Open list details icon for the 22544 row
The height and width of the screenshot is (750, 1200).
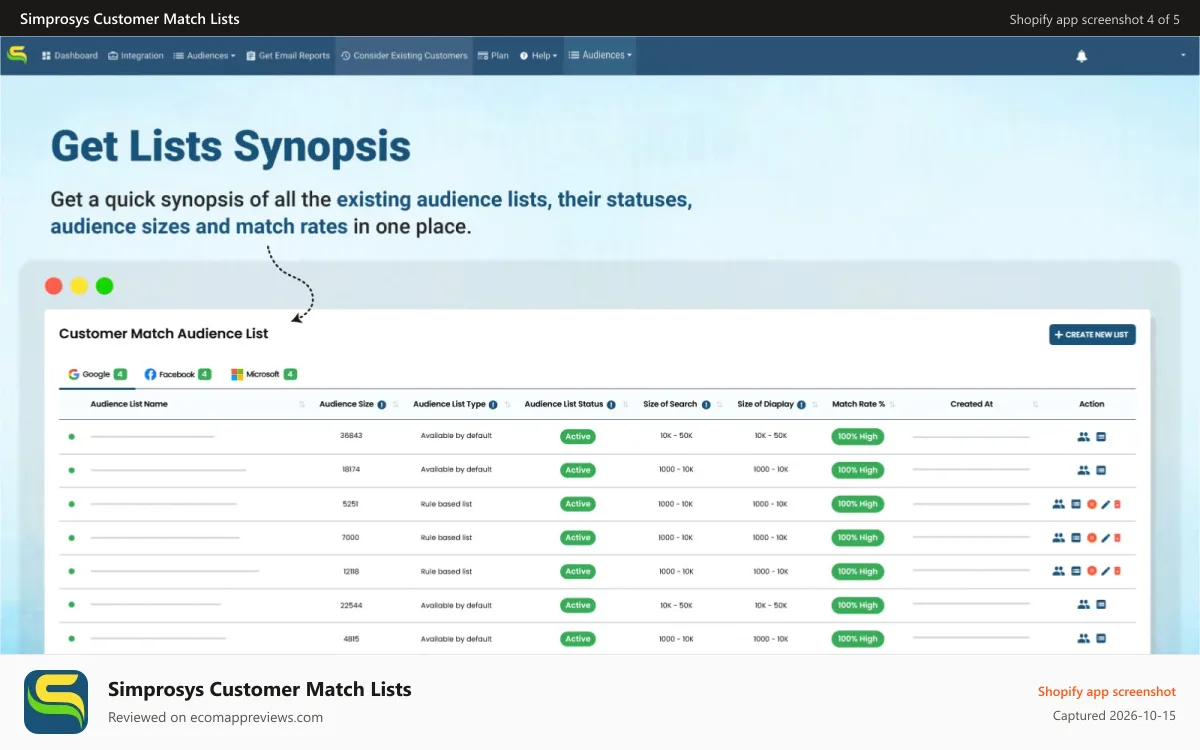[x=1101, y=605]
